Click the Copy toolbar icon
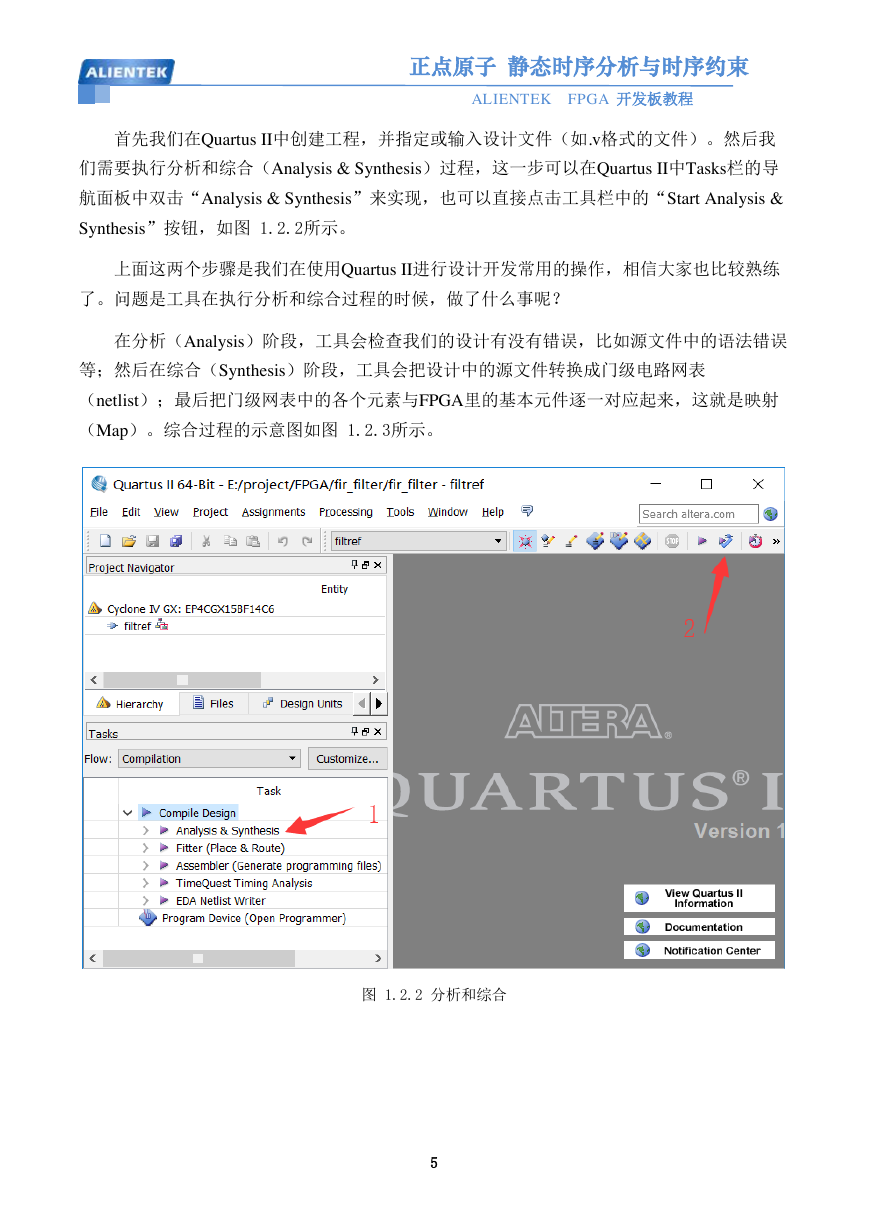Viewport: 869px width, 1228px height. (230, 541)
